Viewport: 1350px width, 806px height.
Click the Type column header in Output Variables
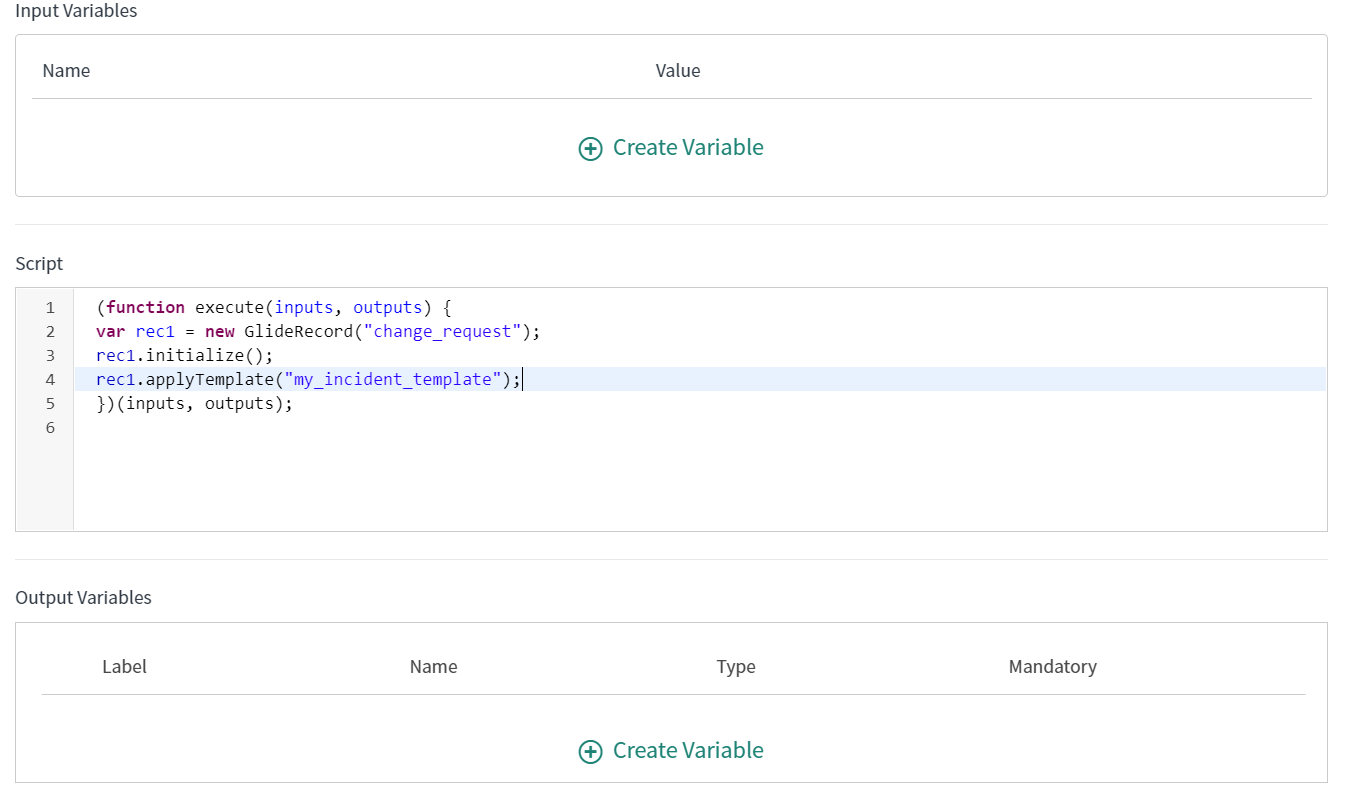736,666
